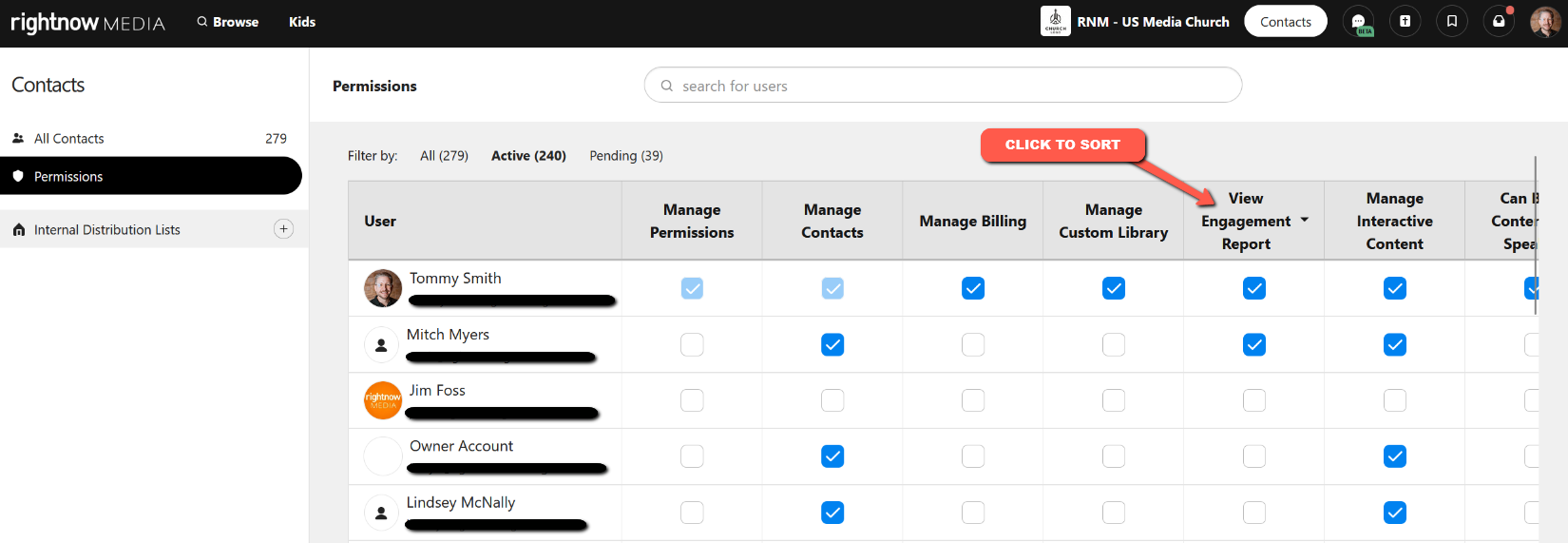Click the Manage Contacts column header
Image resolution: width=1568 pixels, height=543 pixels.
pos(832,221)
